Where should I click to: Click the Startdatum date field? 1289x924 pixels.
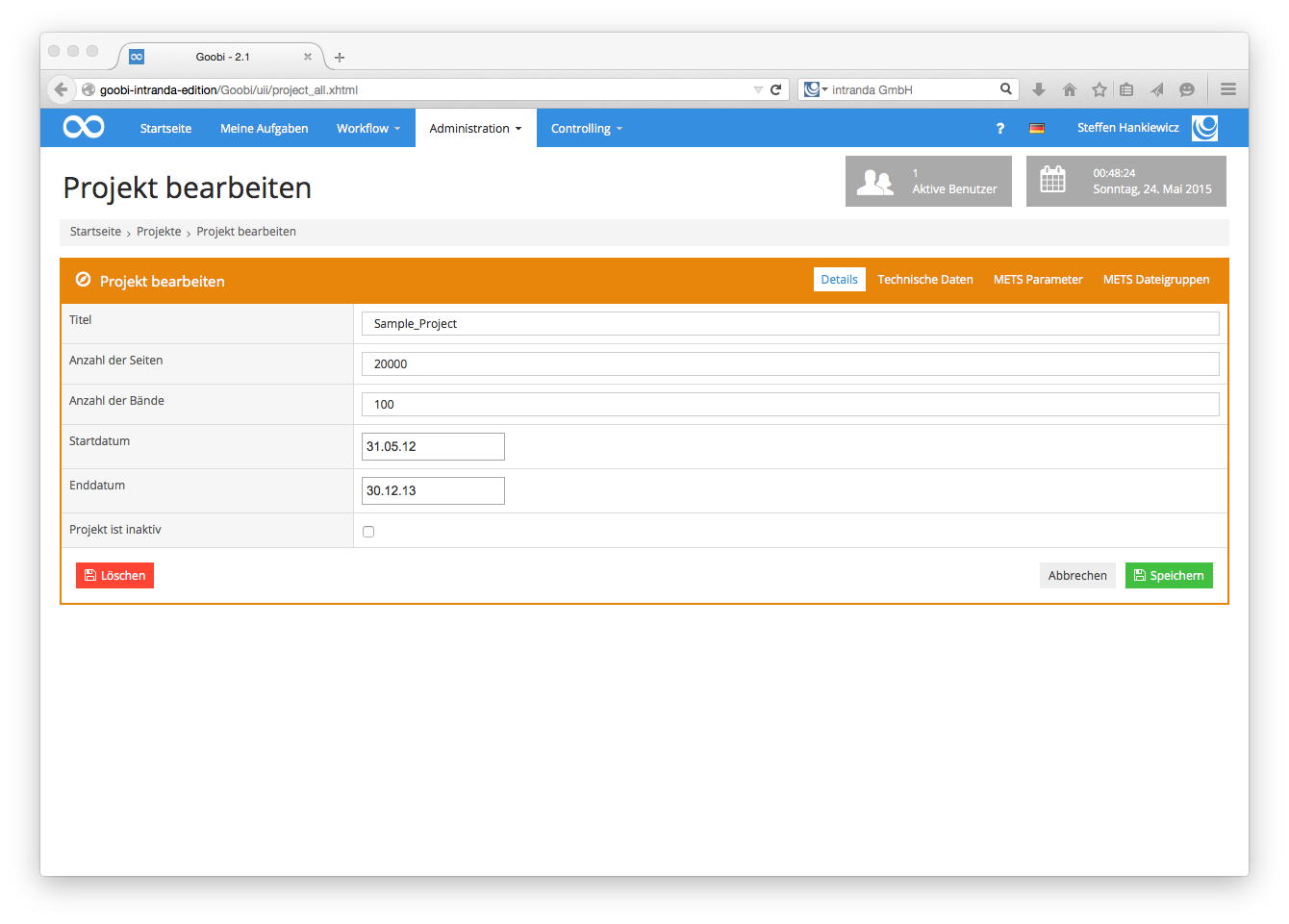[x=433, y=446]
